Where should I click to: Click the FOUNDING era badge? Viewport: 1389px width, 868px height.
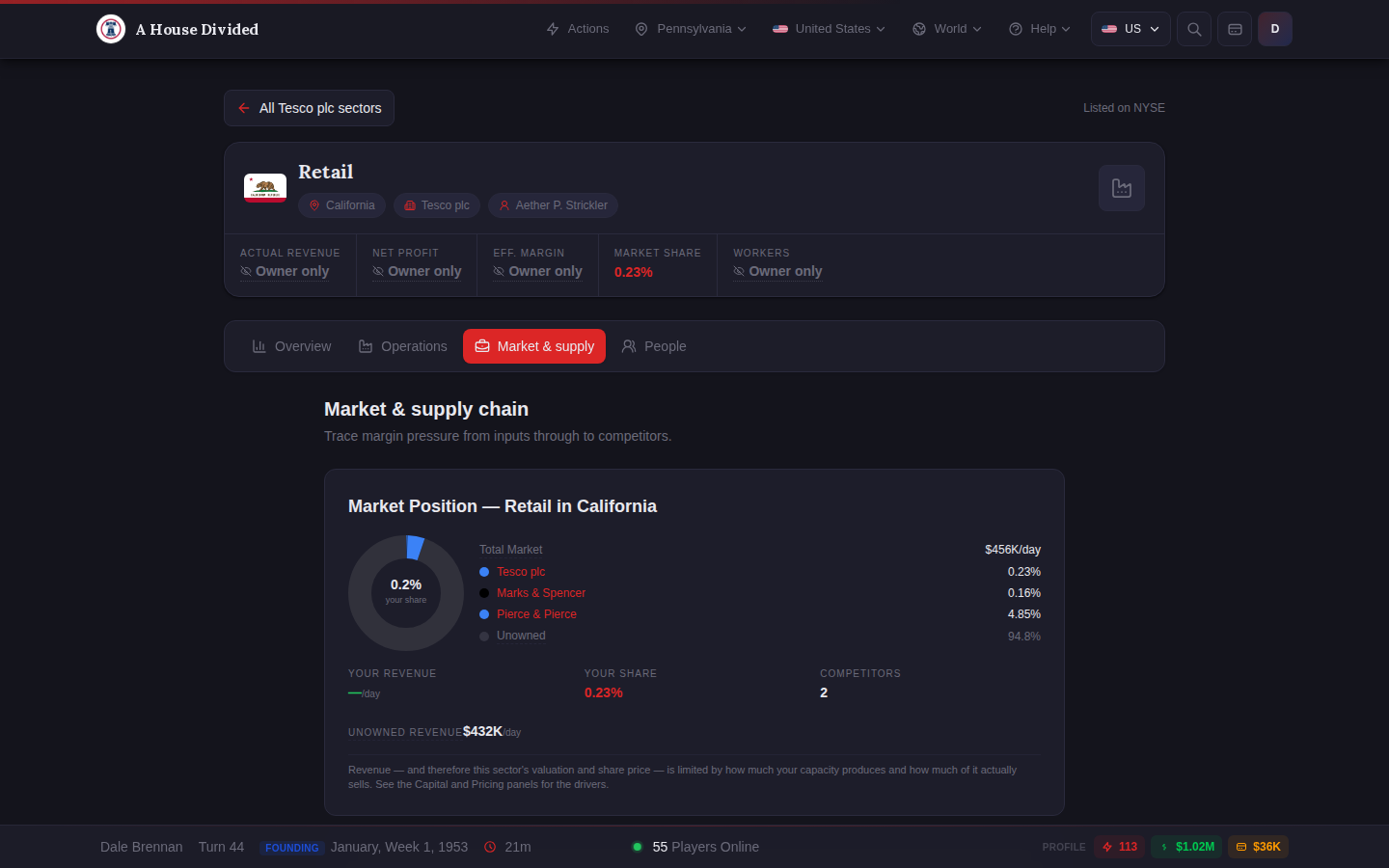(291, 848)
